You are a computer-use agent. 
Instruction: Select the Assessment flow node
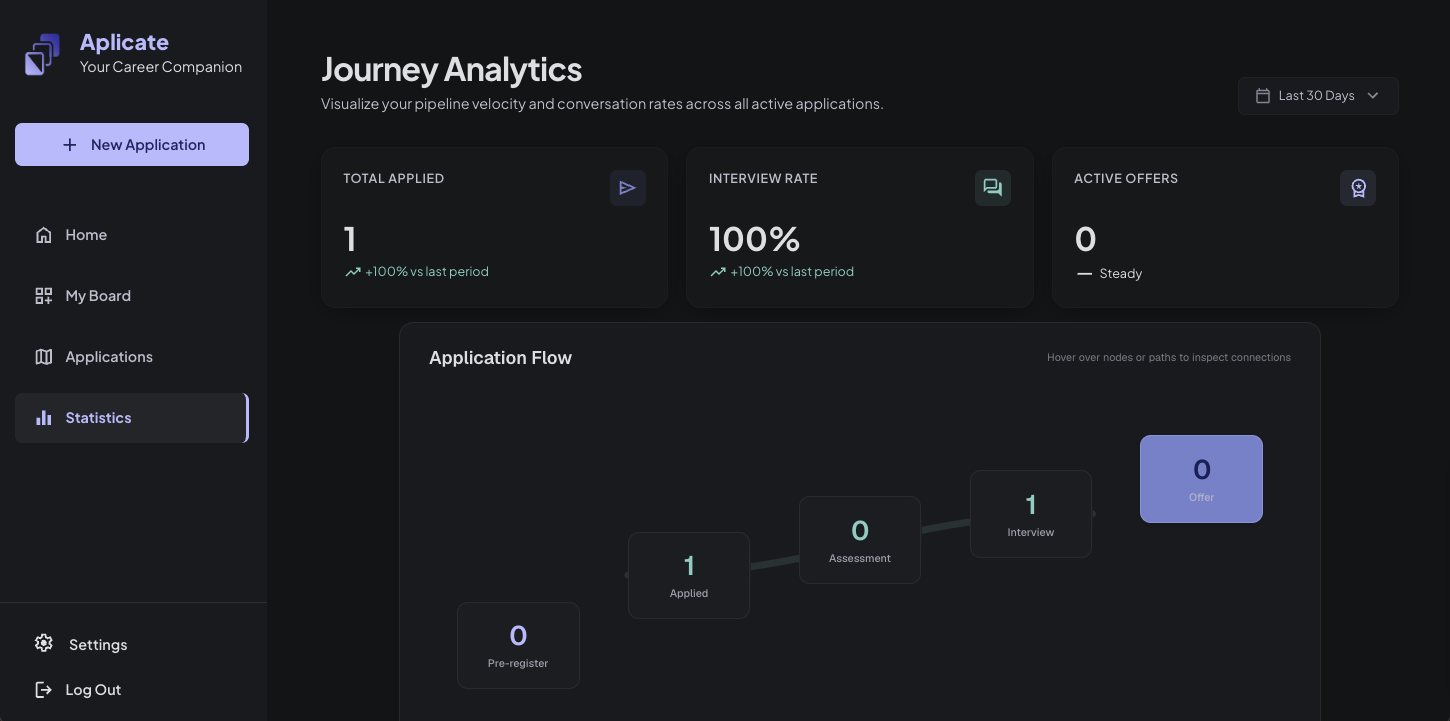tap(860, 540)
